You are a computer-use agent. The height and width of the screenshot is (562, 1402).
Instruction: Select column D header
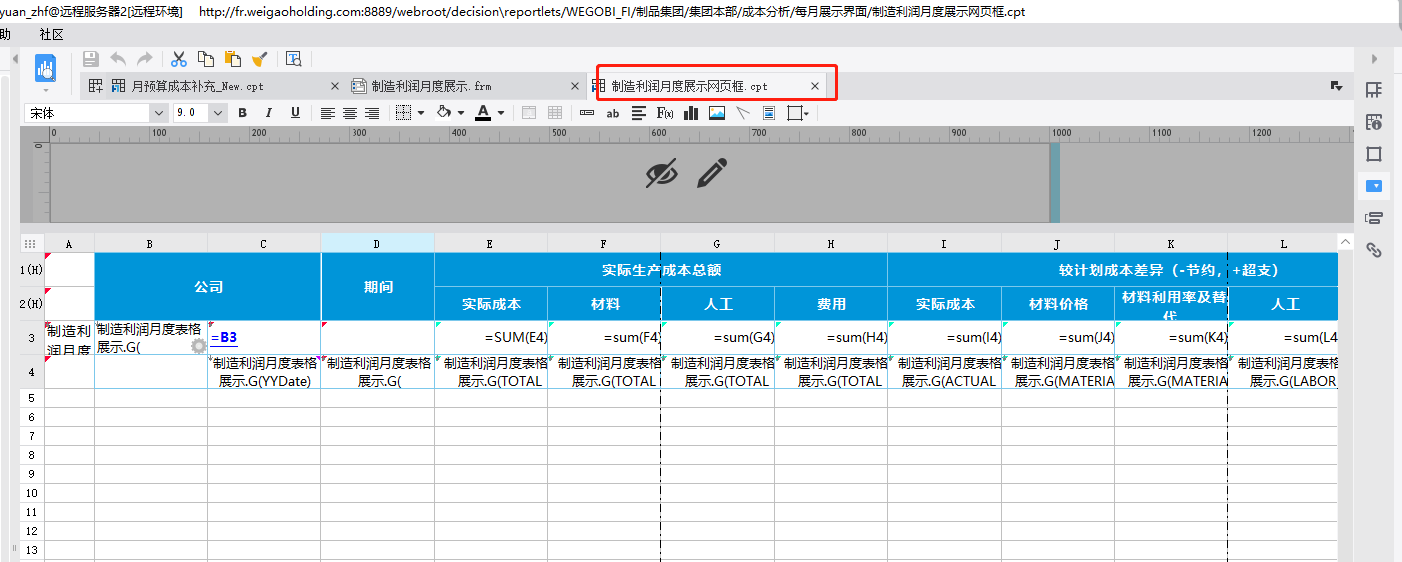click(x=377, y=243)
